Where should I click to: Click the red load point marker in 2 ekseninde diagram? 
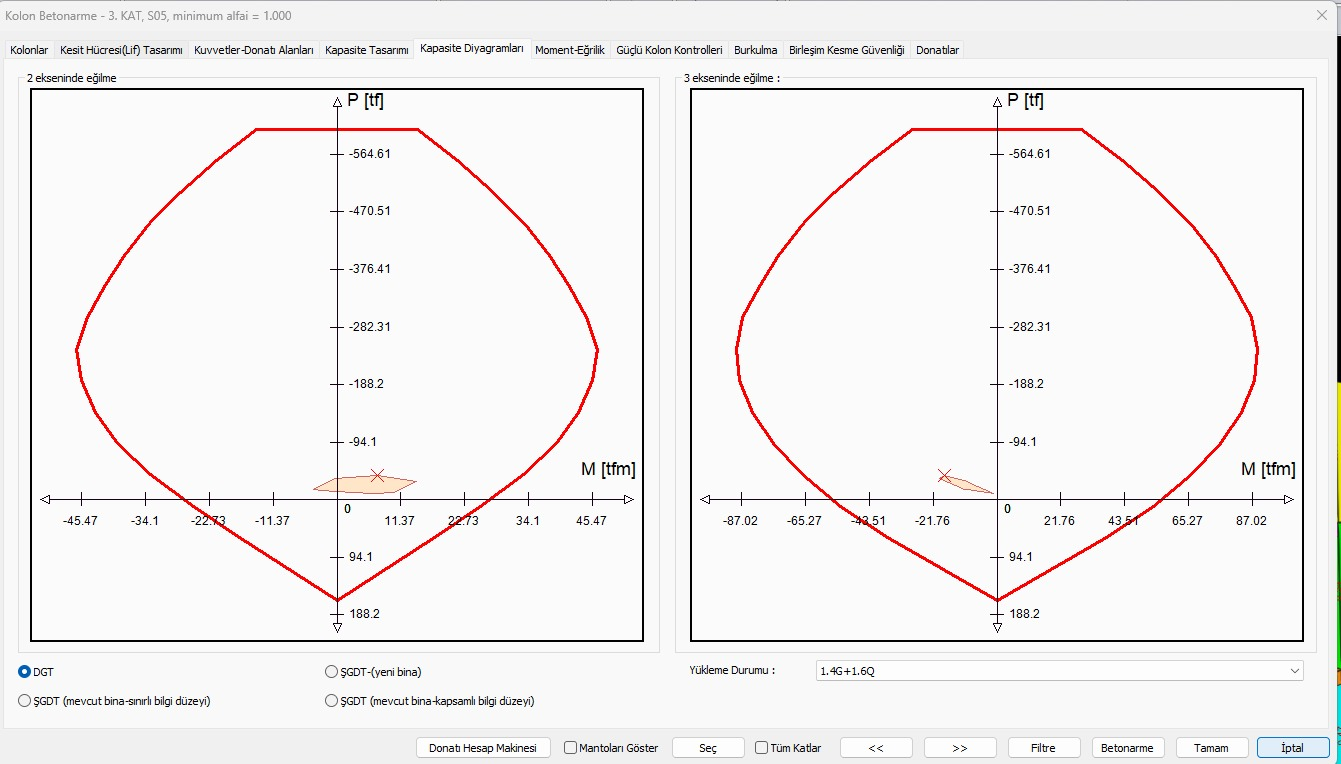(x=377, y=475)
